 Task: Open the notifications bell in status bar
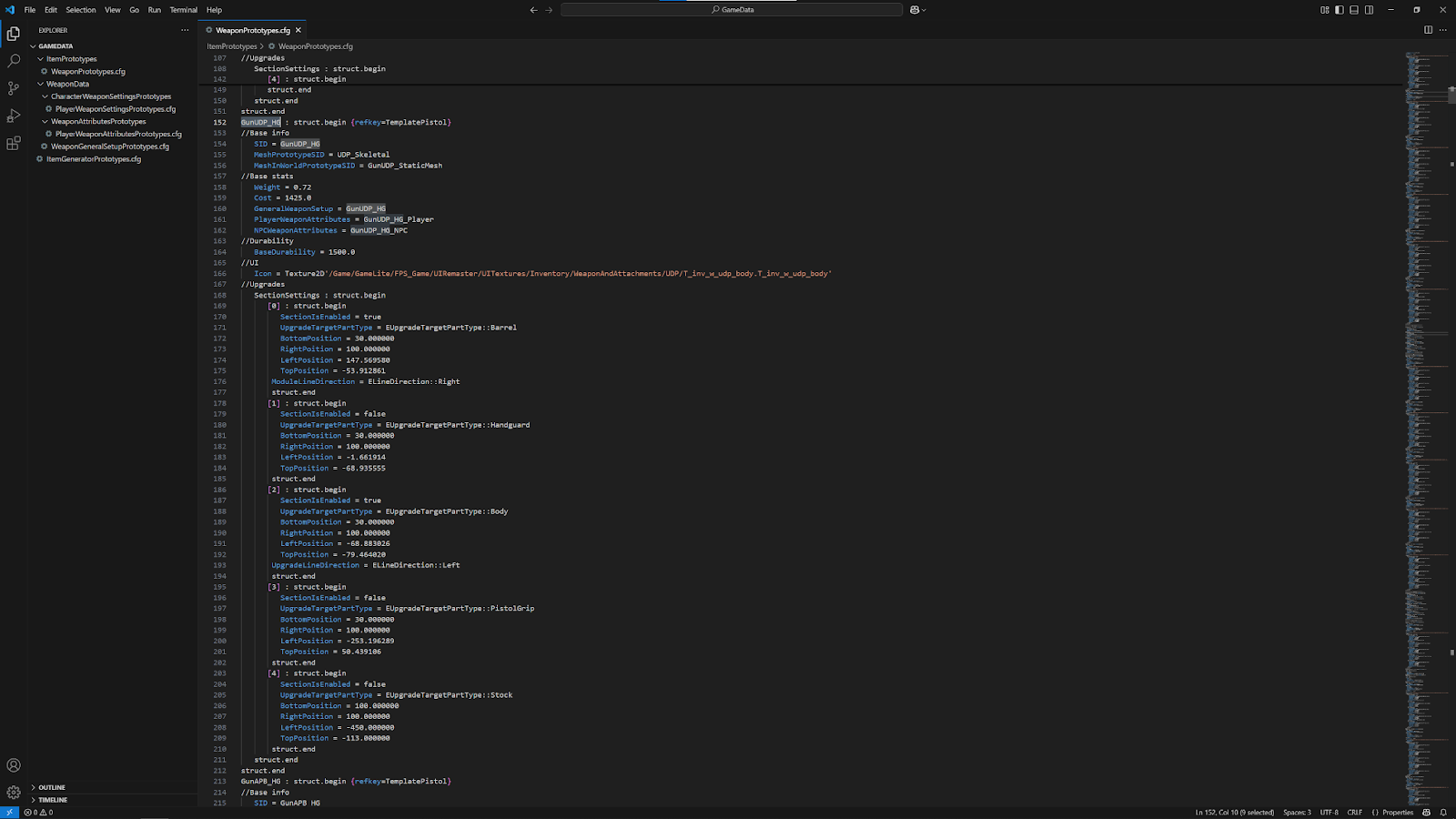pyautogui.click(x=1443, y=813)
